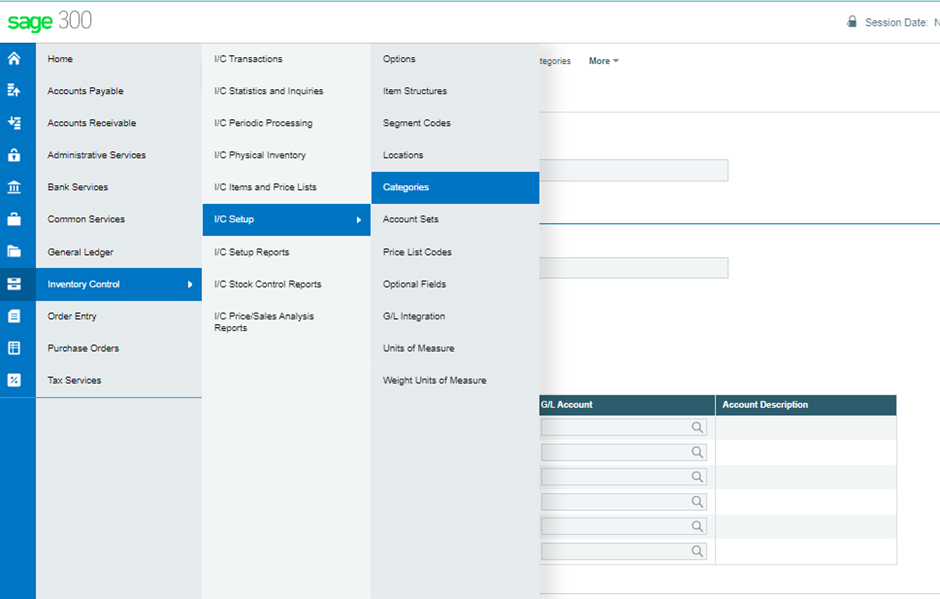Click the Home icon in sidebar
Image resolution: width=940 pixels, height=599 pixels.
click(x=14, y=59)
